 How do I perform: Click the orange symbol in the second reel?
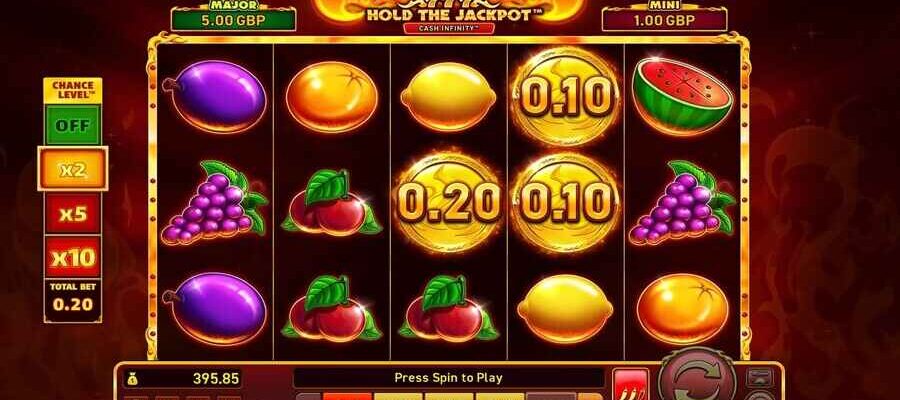coord(332,96)
